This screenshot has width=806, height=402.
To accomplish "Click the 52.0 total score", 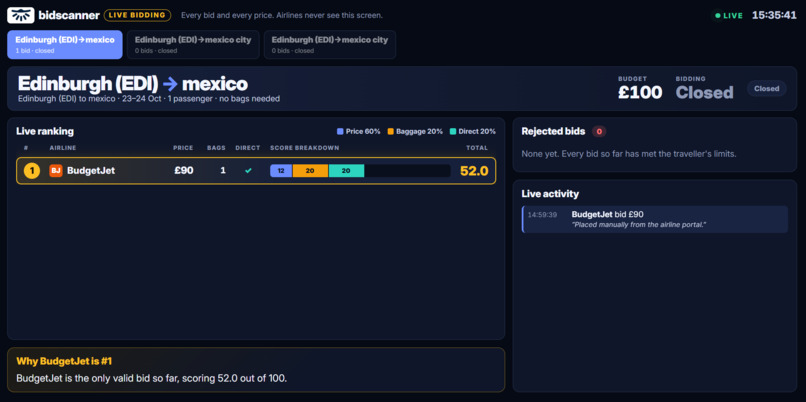I will point(474,171).
